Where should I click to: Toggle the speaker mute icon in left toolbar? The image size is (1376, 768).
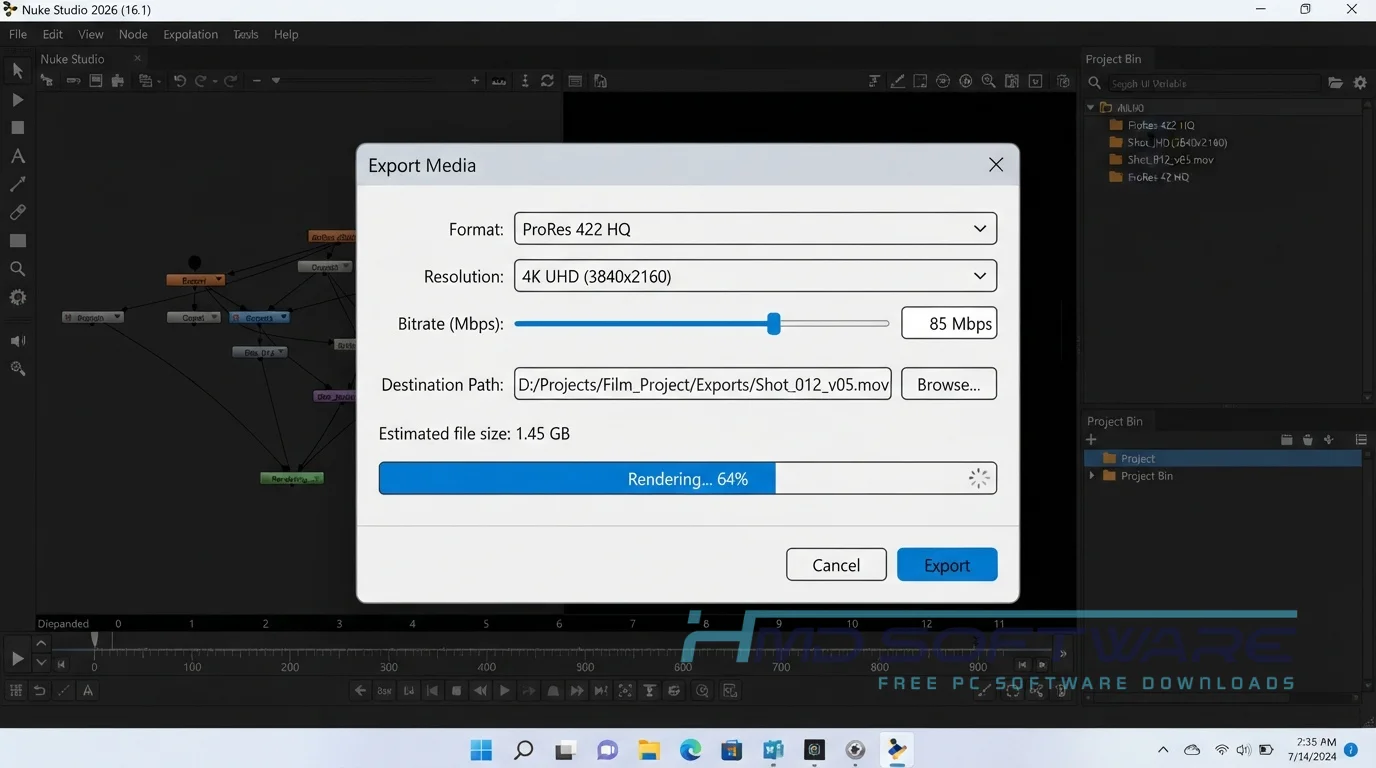[x=18, y=341]
